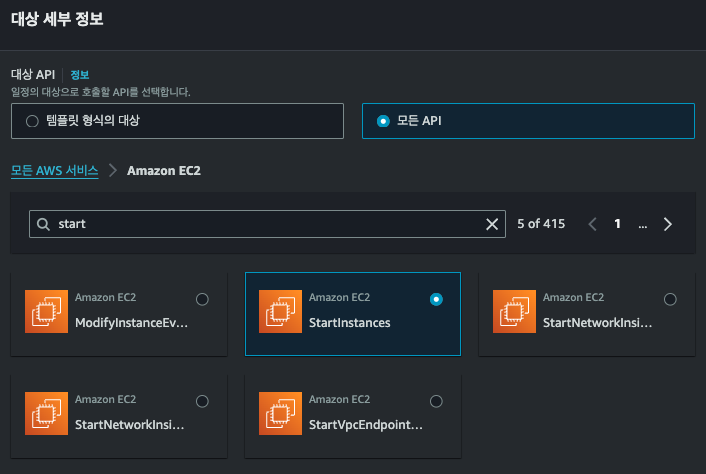Click the magnifier icon in the search box

[x=43, y=224]
